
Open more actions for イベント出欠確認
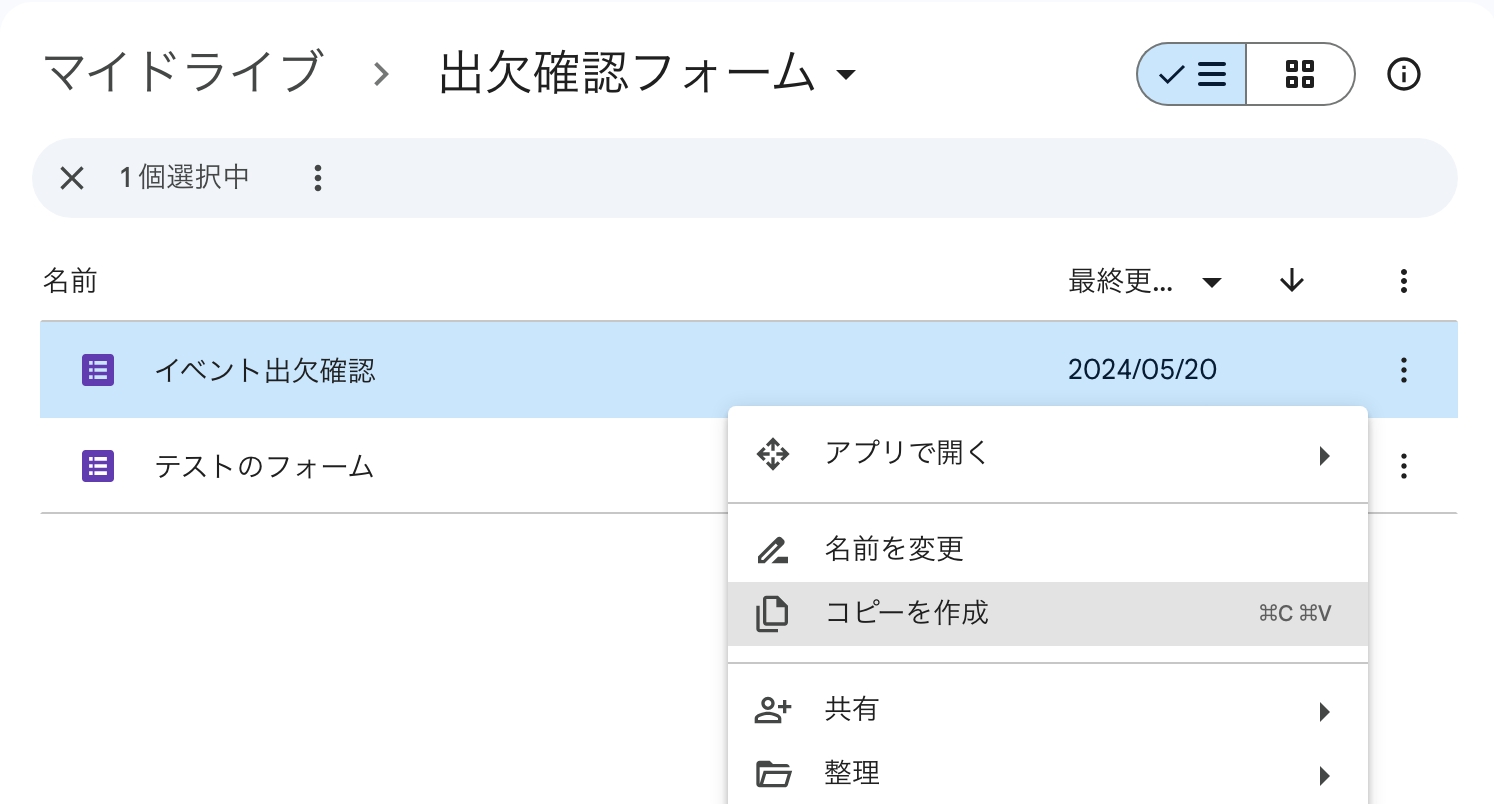pos(1404,370)
